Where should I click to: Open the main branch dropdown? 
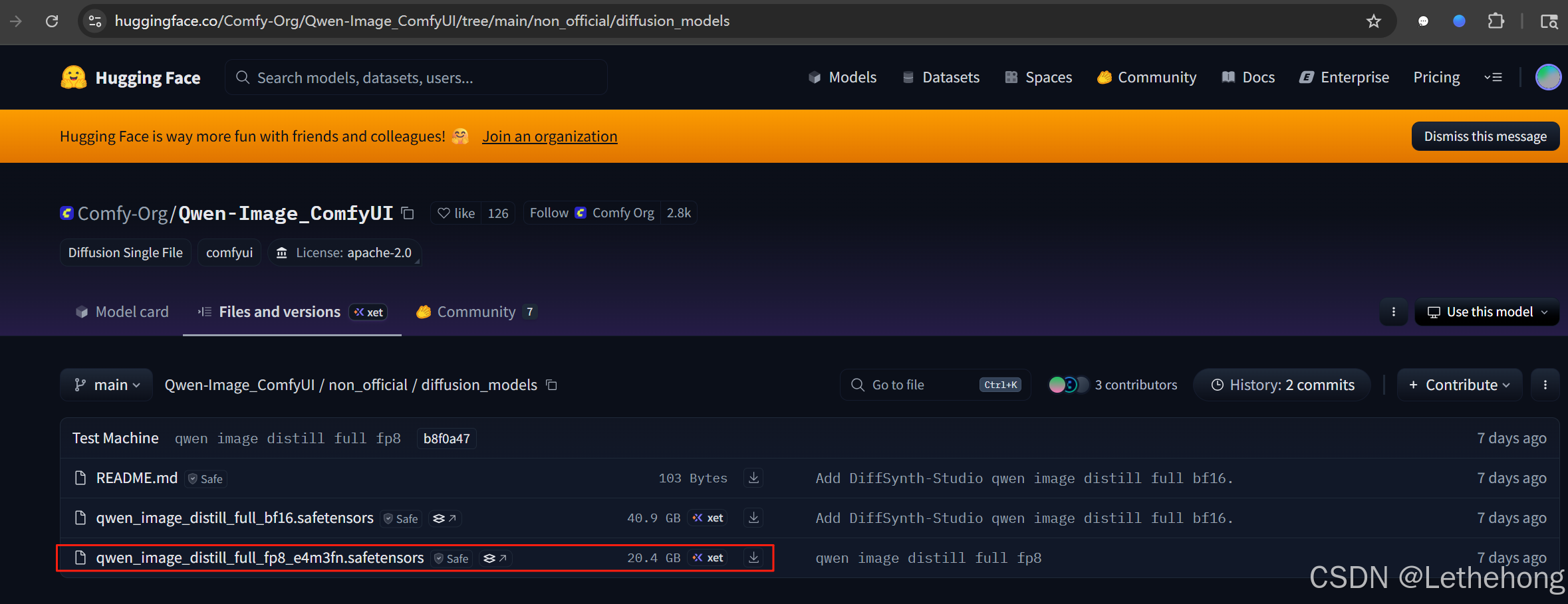[x=106, y=385]
